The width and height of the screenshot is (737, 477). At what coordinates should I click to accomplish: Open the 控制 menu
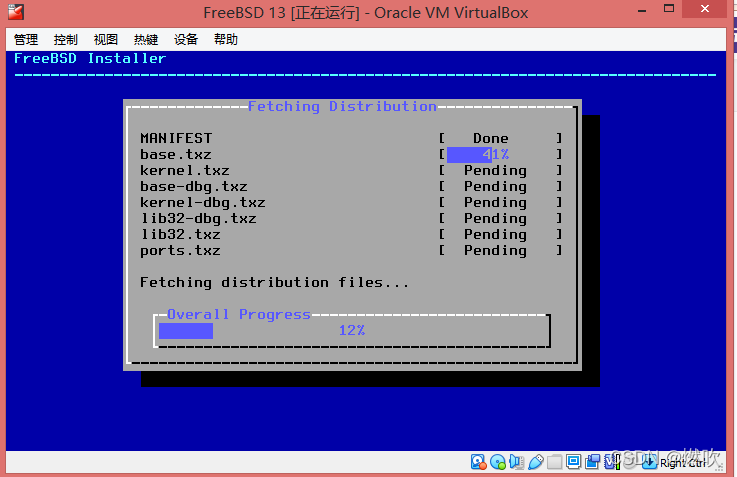[x=66, y=39]
